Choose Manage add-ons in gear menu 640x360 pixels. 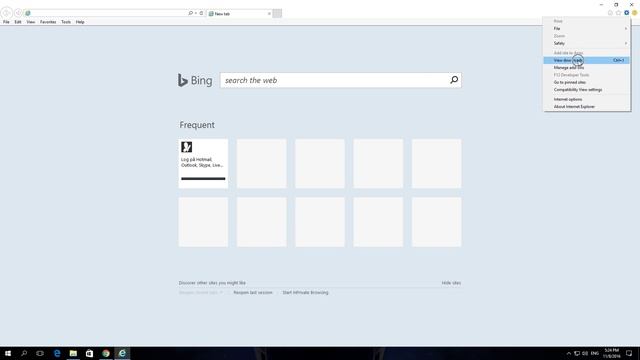(x=587, y=68)
